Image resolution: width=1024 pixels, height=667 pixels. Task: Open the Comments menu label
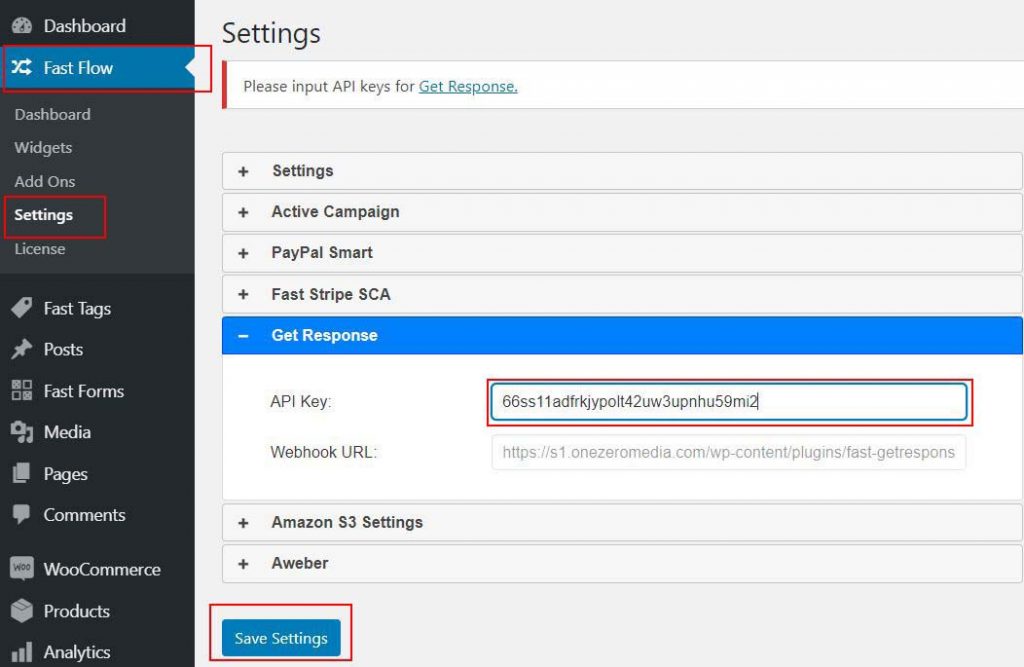point(84,515)
